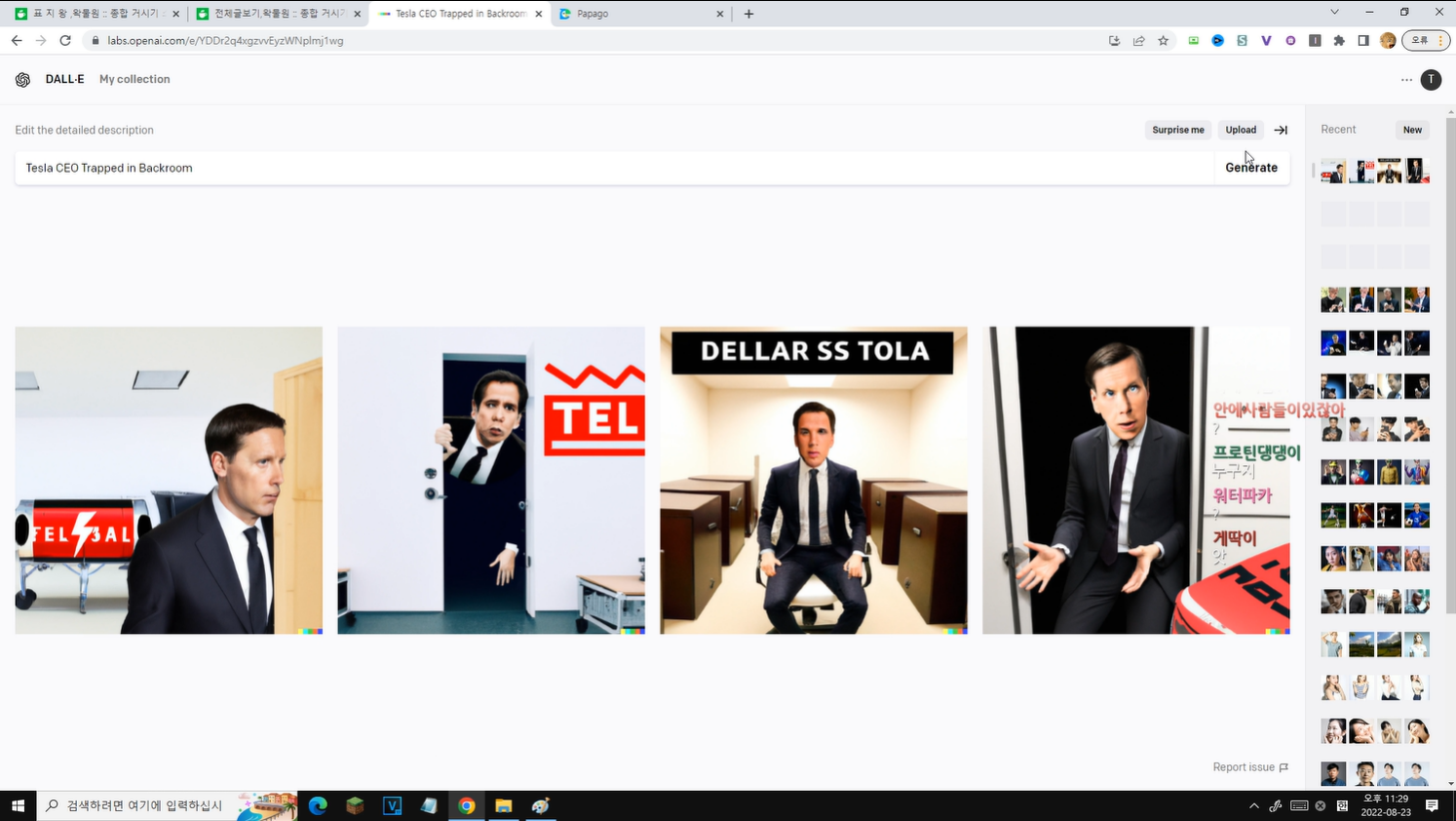The height and width of the screenshot is (821, 1456).
Task: Reload the DALL·E page
Action: point(65,41)
